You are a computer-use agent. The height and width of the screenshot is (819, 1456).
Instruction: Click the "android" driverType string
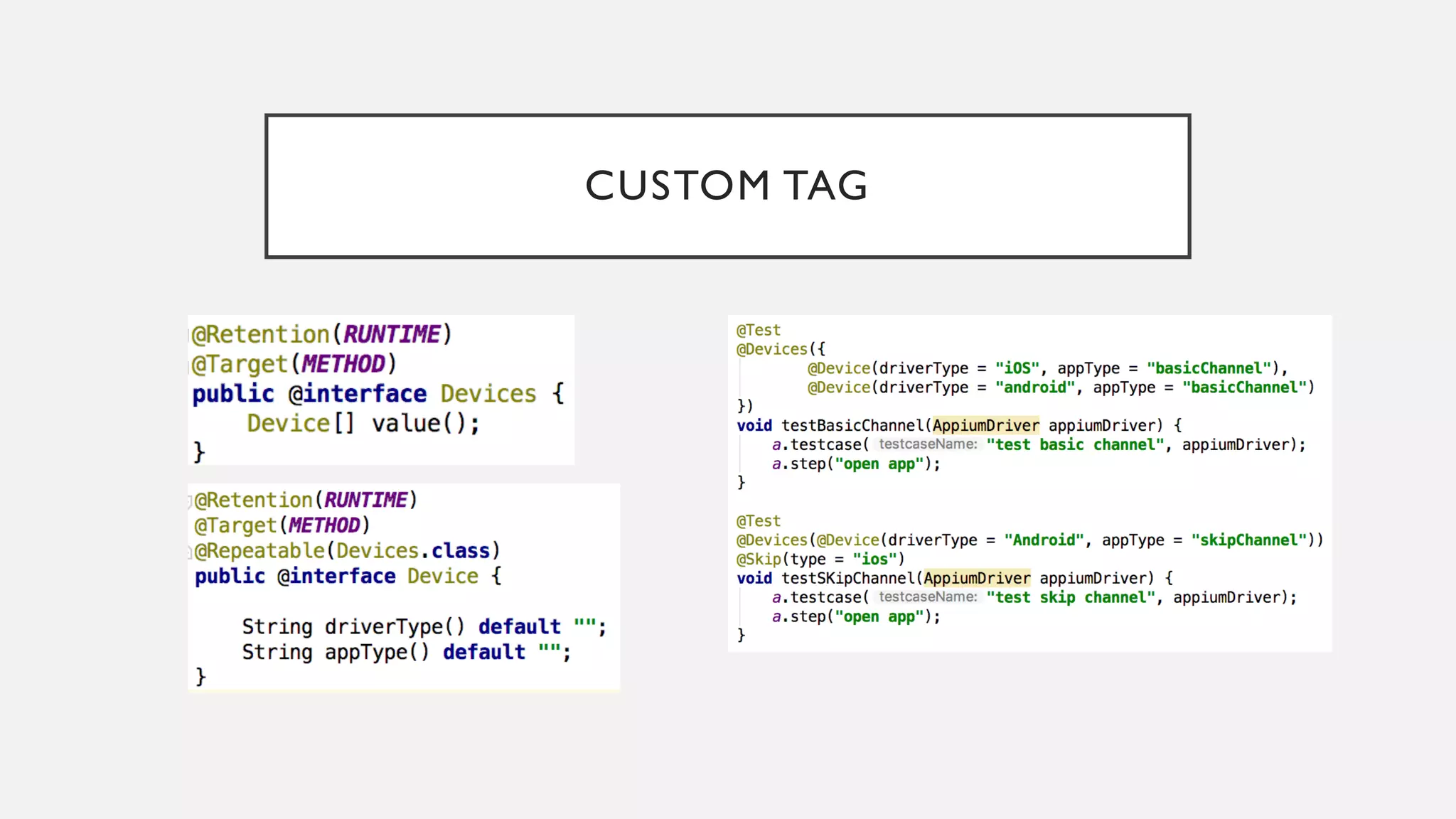click(1034, 387)
